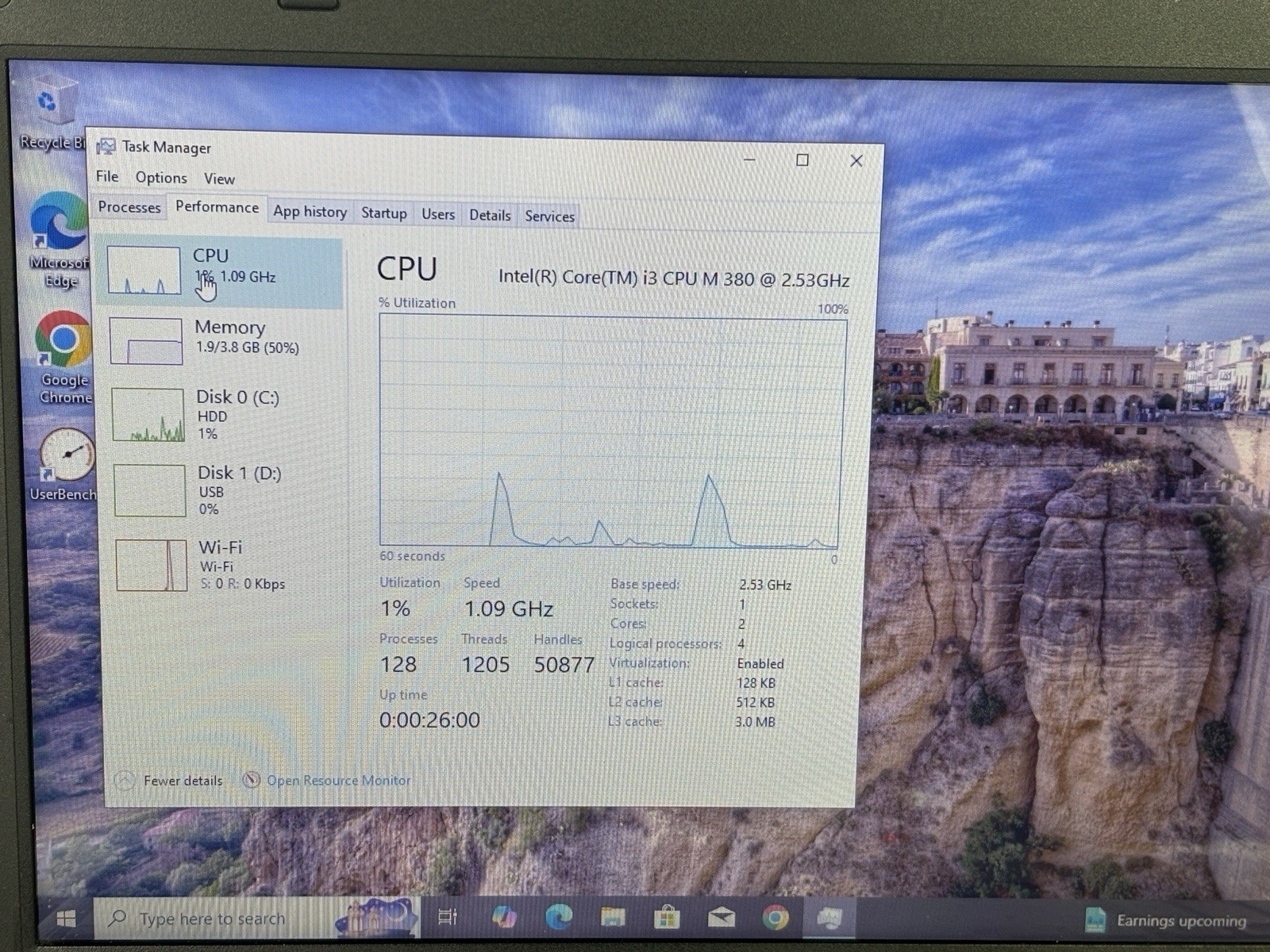Screen dimensions: 1270x952
Task: Click the CPU utilization graph
Action: click(610, 431)
